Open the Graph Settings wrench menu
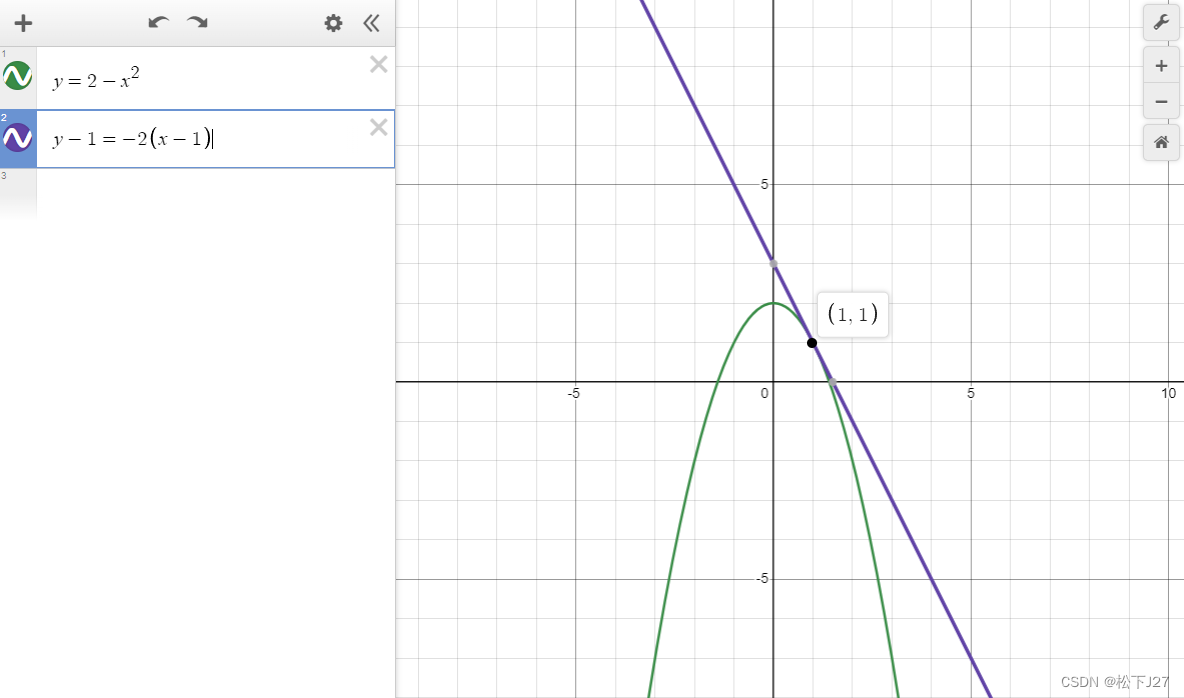The height and width of the screenshot is (698, 1184). click(1161, 23)
